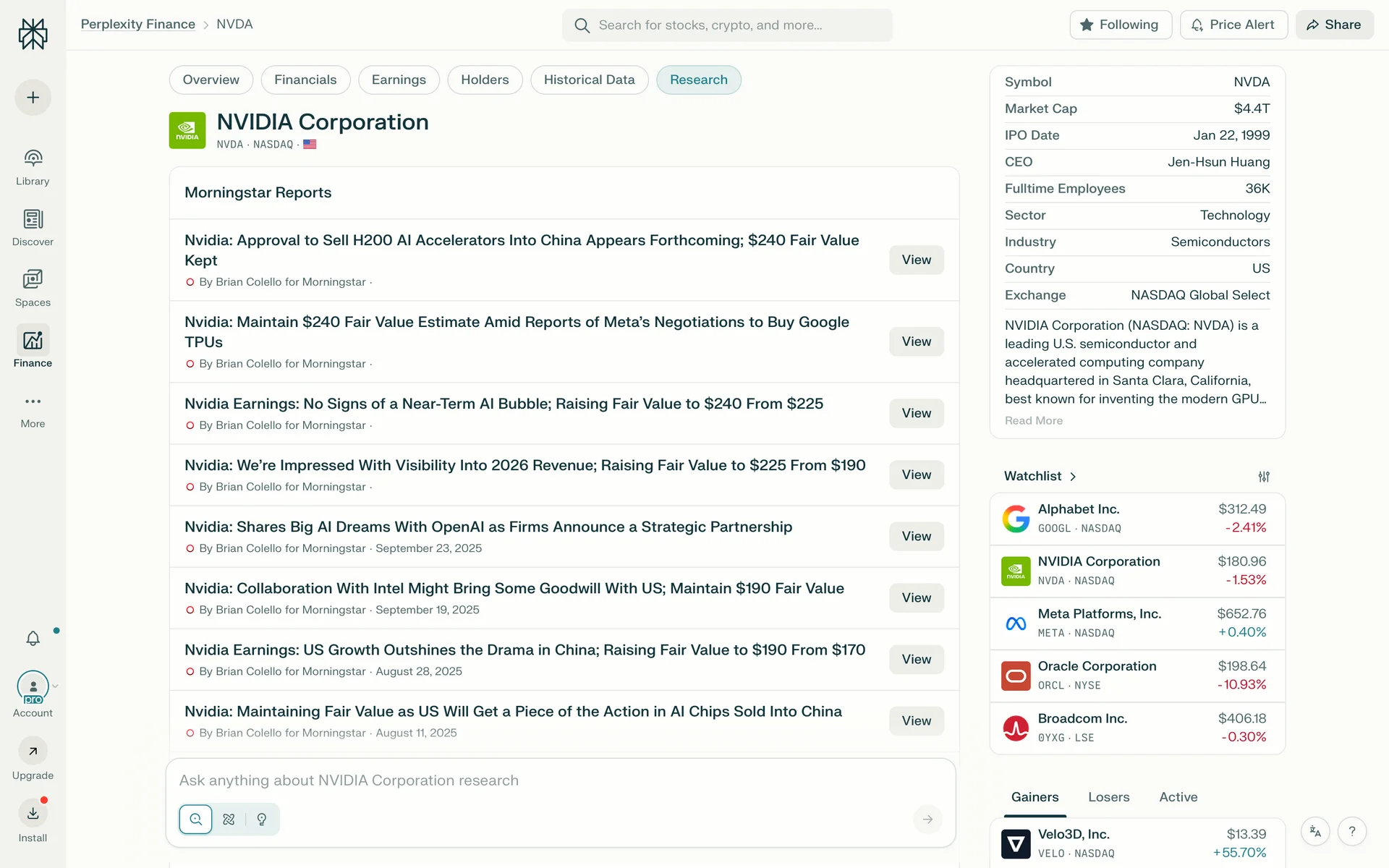Go to Perplexity Finance breadcrumb link
The image size is (1389, 868).
(137, 24)
